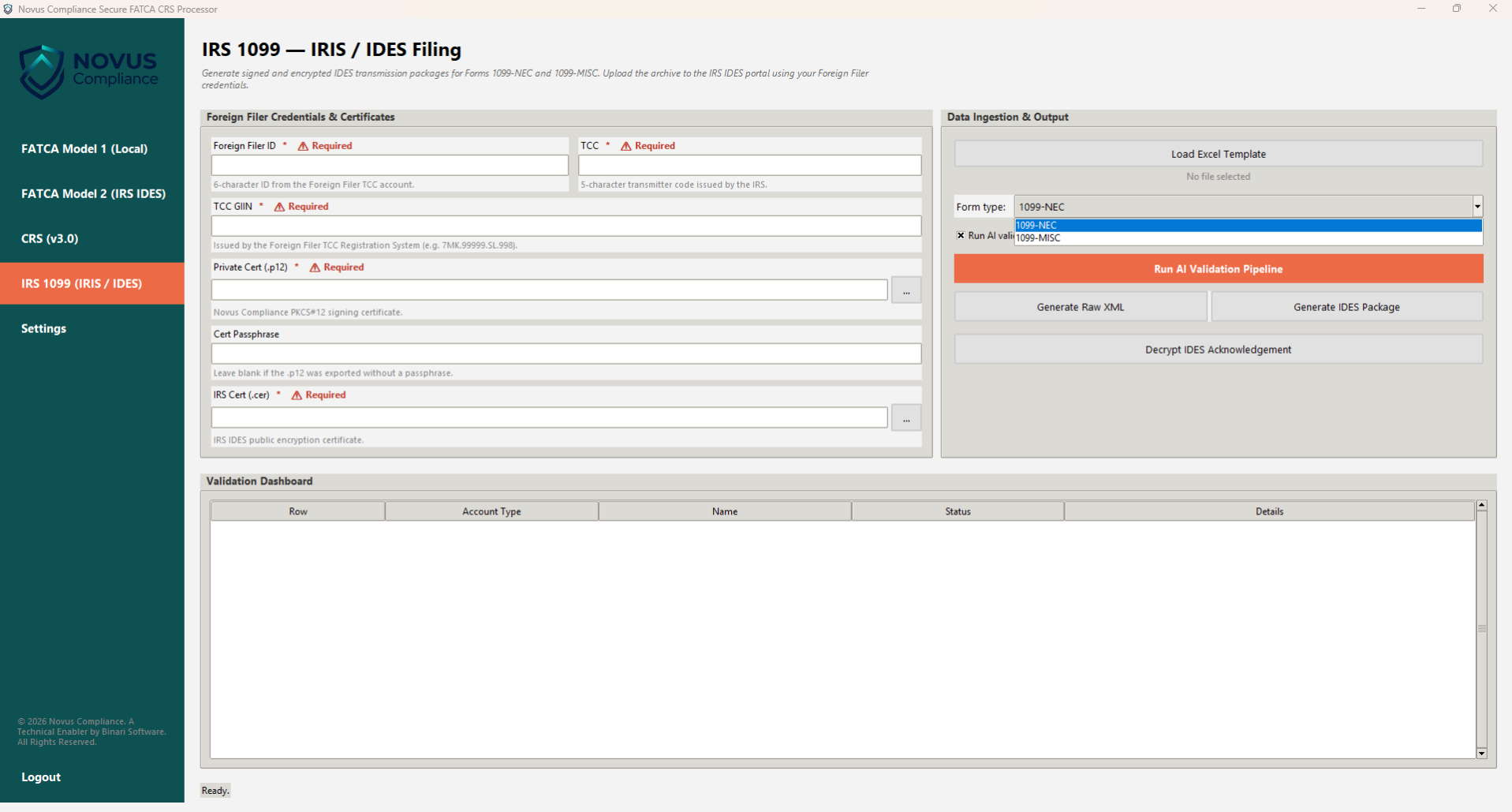1512x812 pixels.
Task: Browse for the Private Cert .p12 file
Action: [906, 290]
